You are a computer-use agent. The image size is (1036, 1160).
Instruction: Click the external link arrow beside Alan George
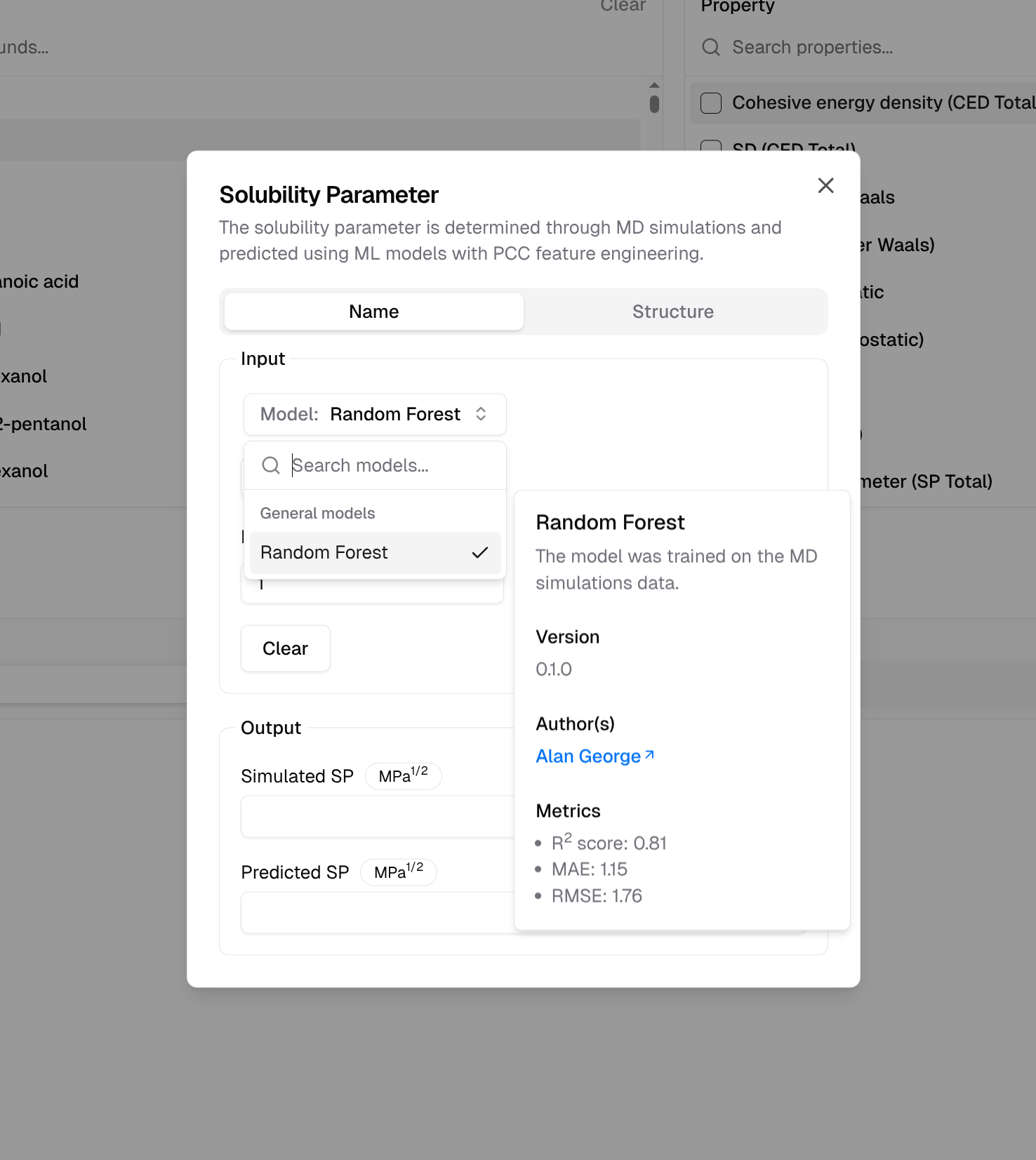pos(649,755)
